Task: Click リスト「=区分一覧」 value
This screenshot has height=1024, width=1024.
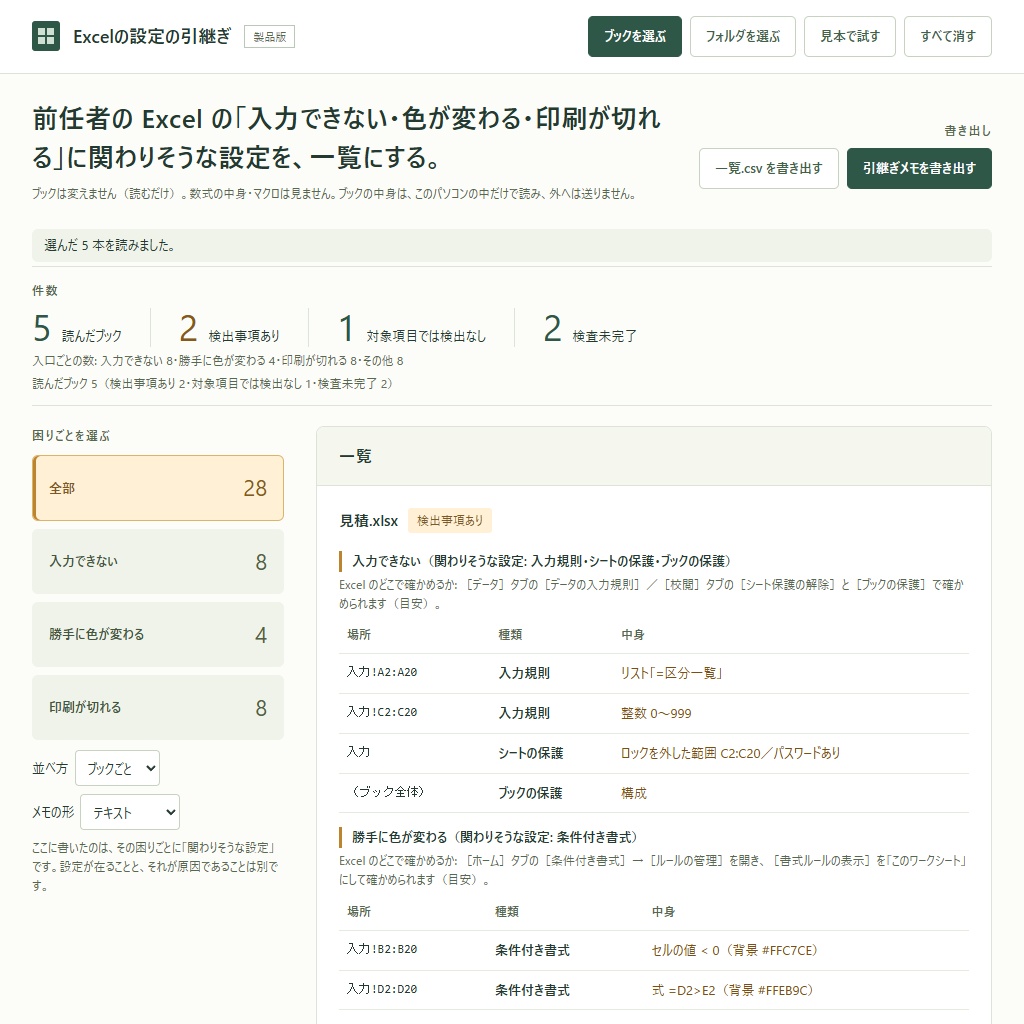Action: pos(671,673)
